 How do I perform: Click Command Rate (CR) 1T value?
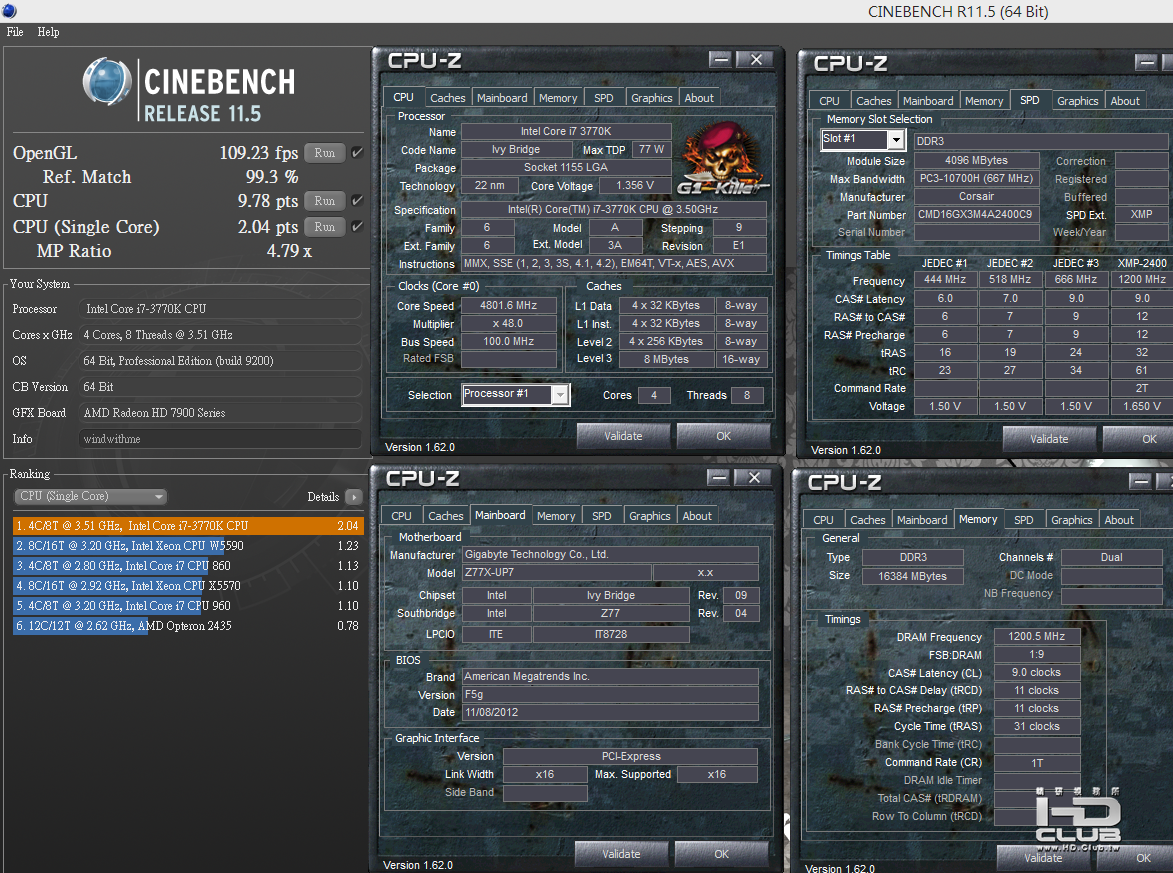(1037, 763)
